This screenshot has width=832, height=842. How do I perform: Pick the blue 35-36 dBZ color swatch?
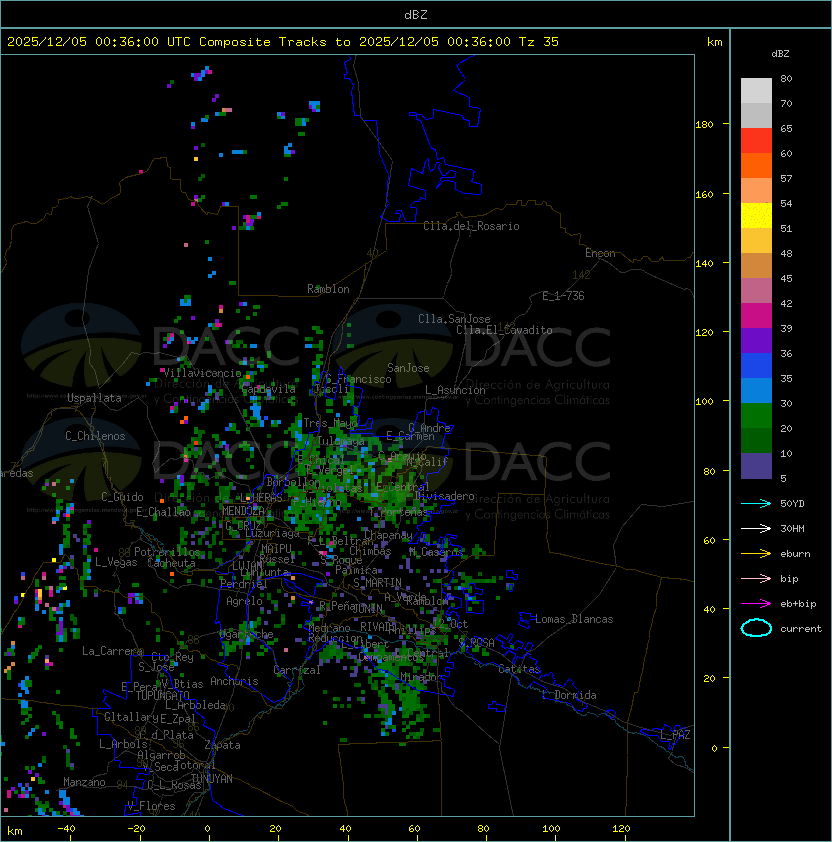point(756,366)
